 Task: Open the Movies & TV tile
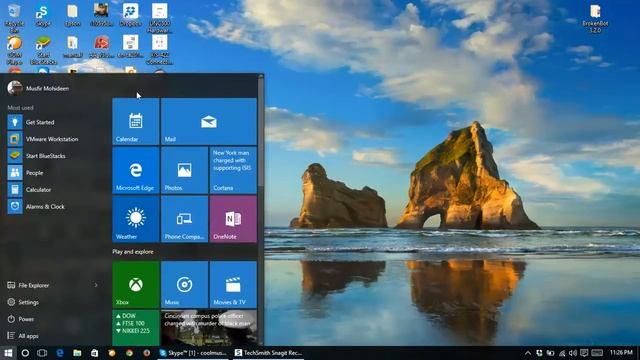point(233,284)
